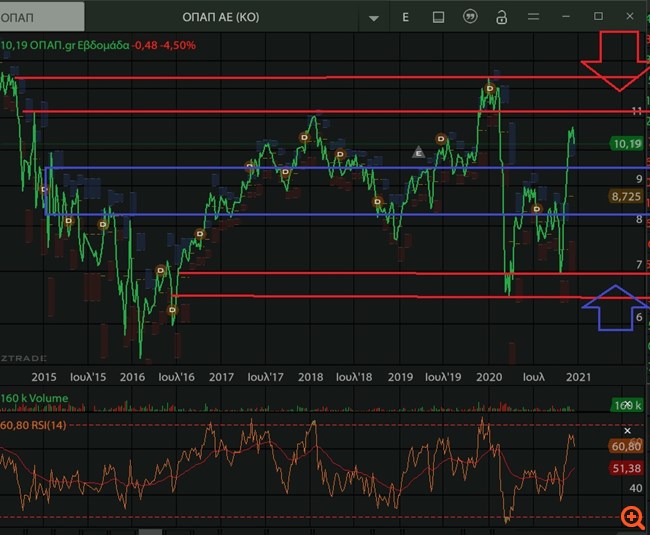Close the RSI(14) indicator panel
The height and width of the screenshot is (535, 650).
click(x=628, y=431)
